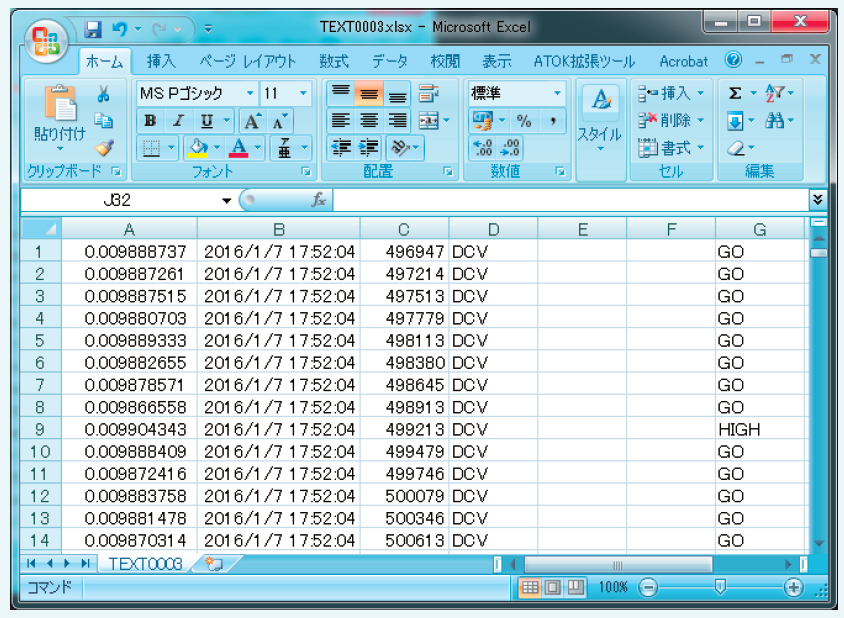Apply comma style number format

(552, 121)
